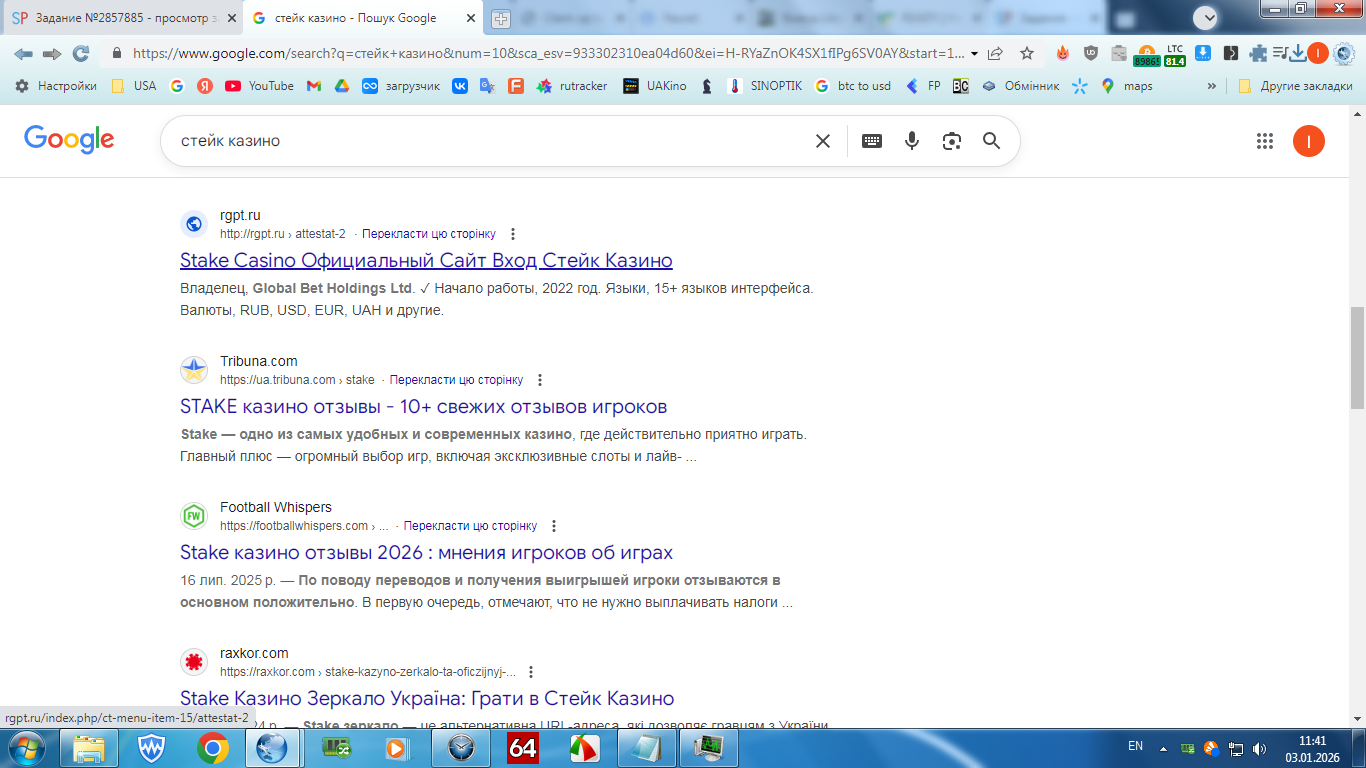Open the Gmail bookmark icon
This screenshot has height=768, width=1366.
(x=313, y=86)
